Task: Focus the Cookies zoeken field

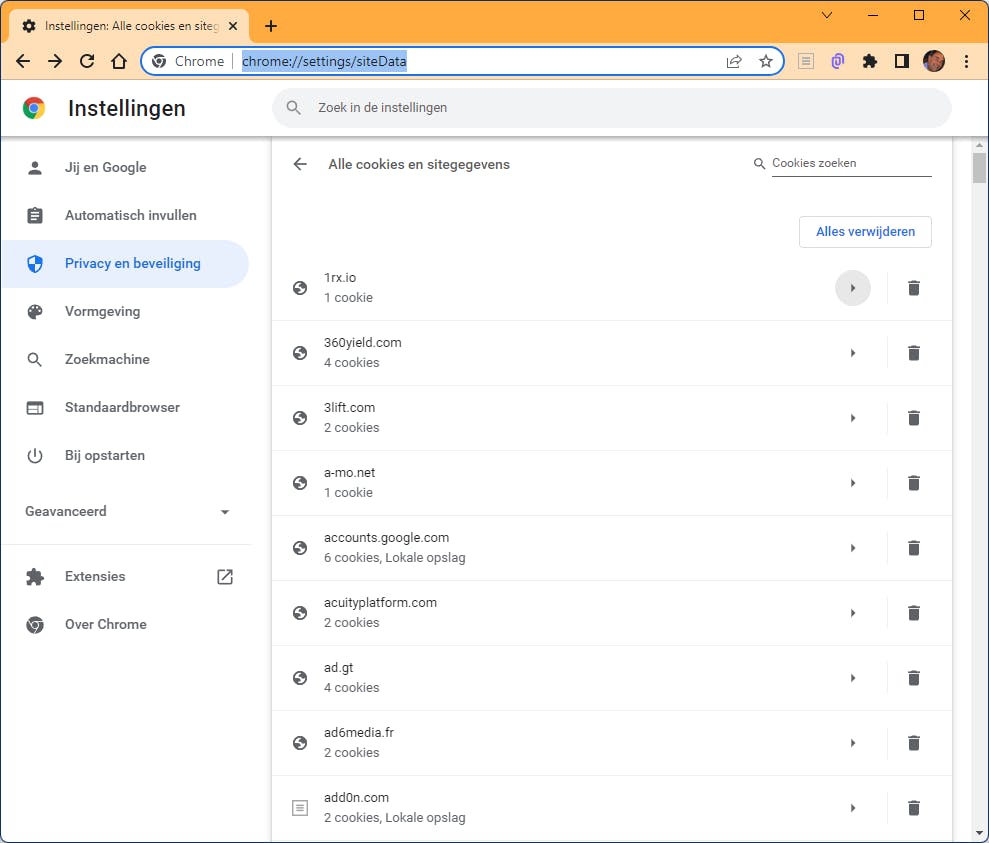Action: 850,163
